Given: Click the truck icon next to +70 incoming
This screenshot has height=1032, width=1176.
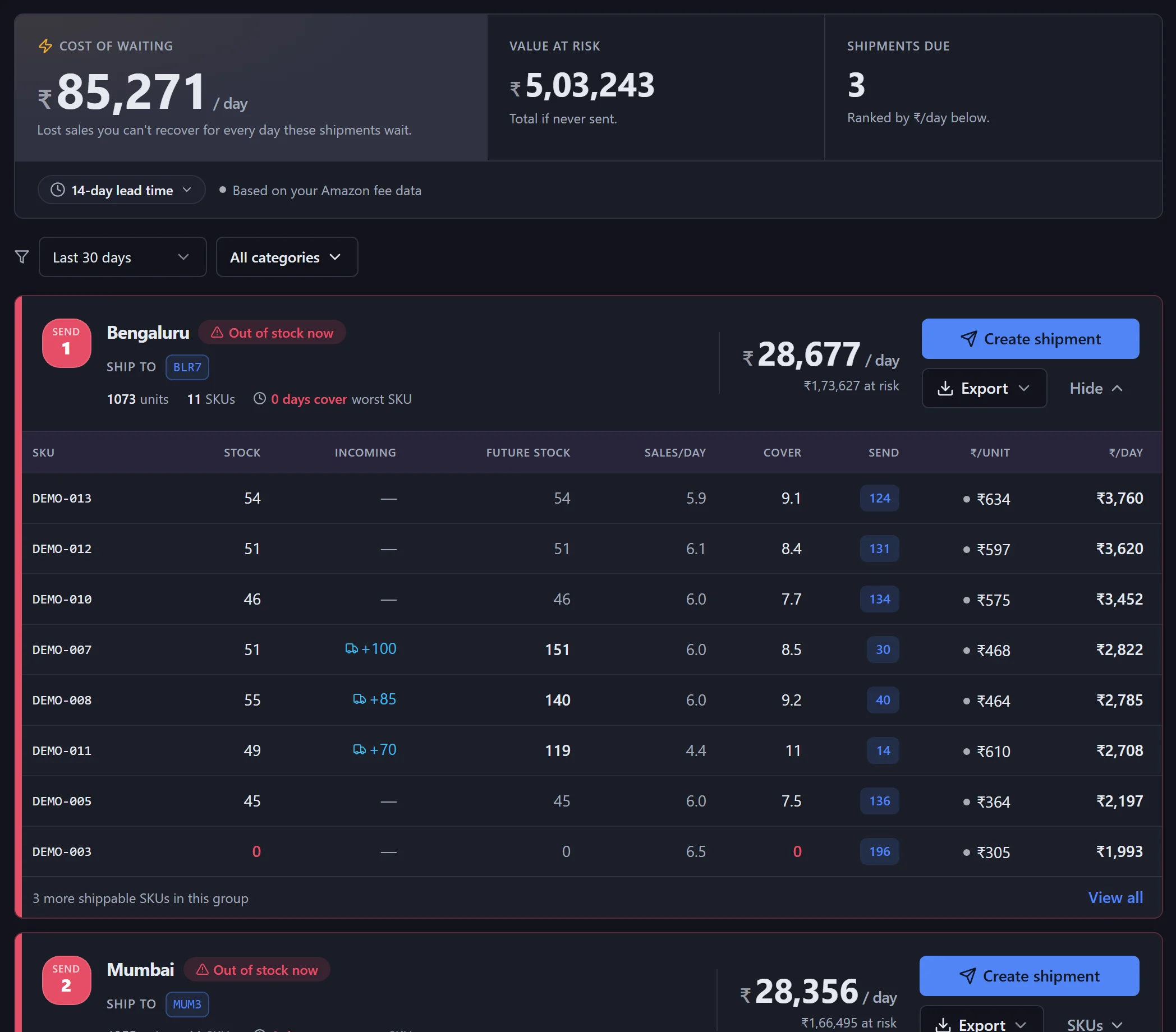Looking at the screenshot, I should [359, 749].
